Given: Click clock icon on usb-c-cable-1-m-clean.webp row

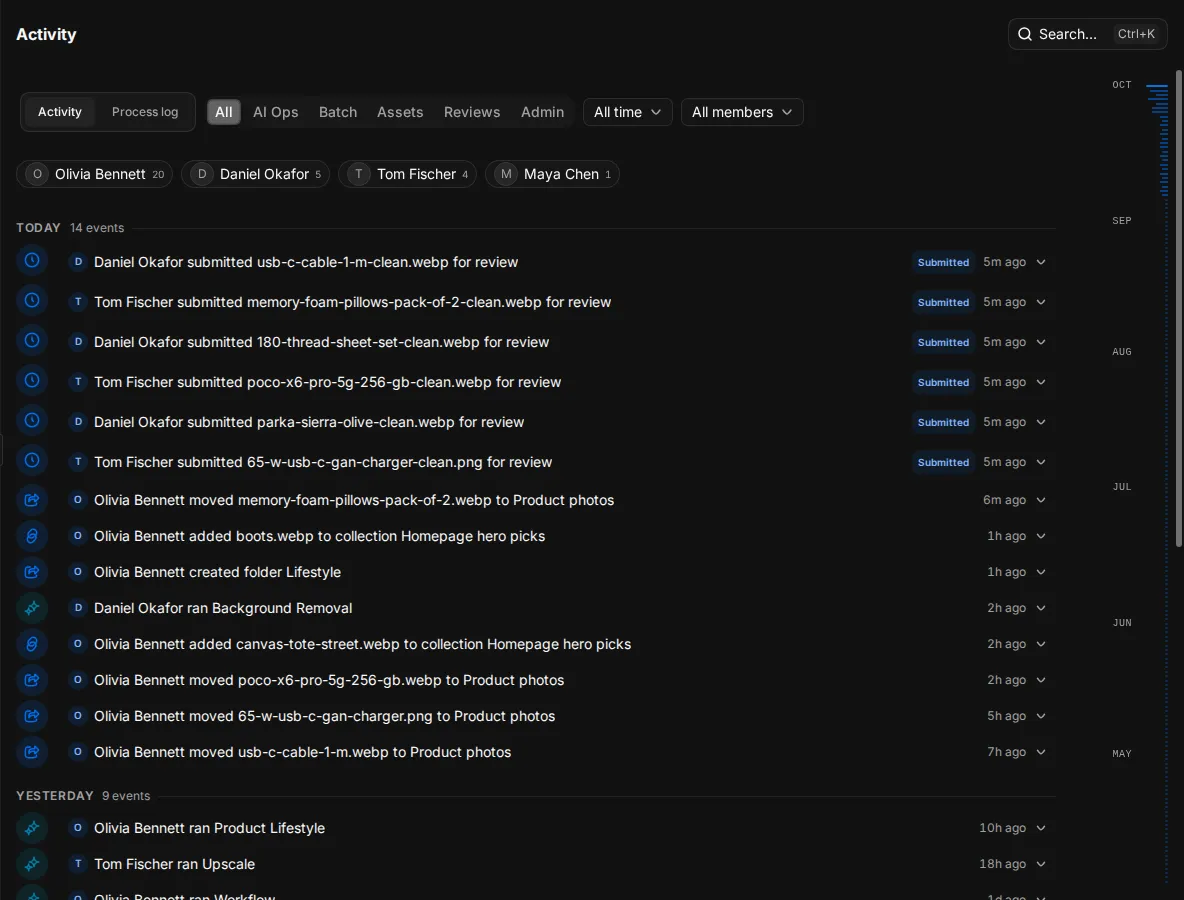Looking at the screenshot, I should [32, 260].
